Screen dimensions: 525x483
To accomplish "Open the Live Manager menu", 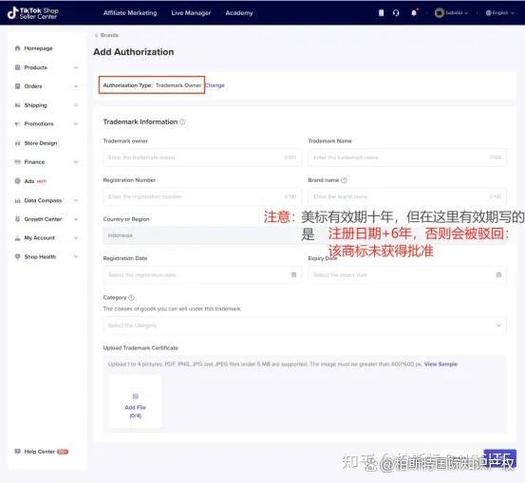I will point(191,13).
